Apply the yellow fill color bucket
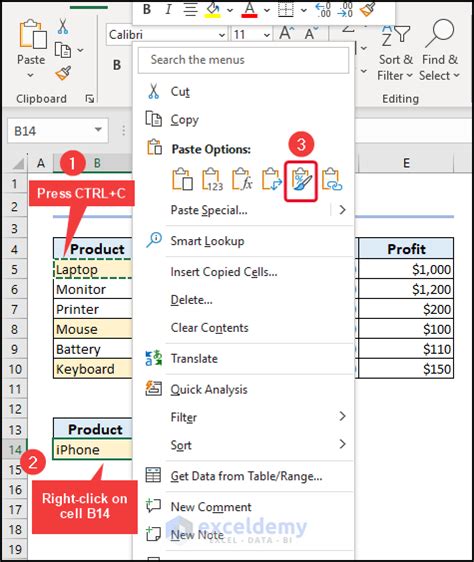The image size is (474, 562). pyautogui.click(x=212, y=9)
